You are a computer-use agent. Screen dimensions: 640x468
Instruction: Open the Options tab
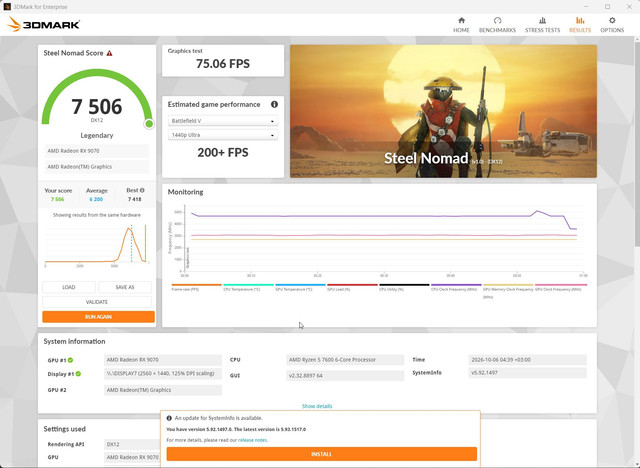612,24
